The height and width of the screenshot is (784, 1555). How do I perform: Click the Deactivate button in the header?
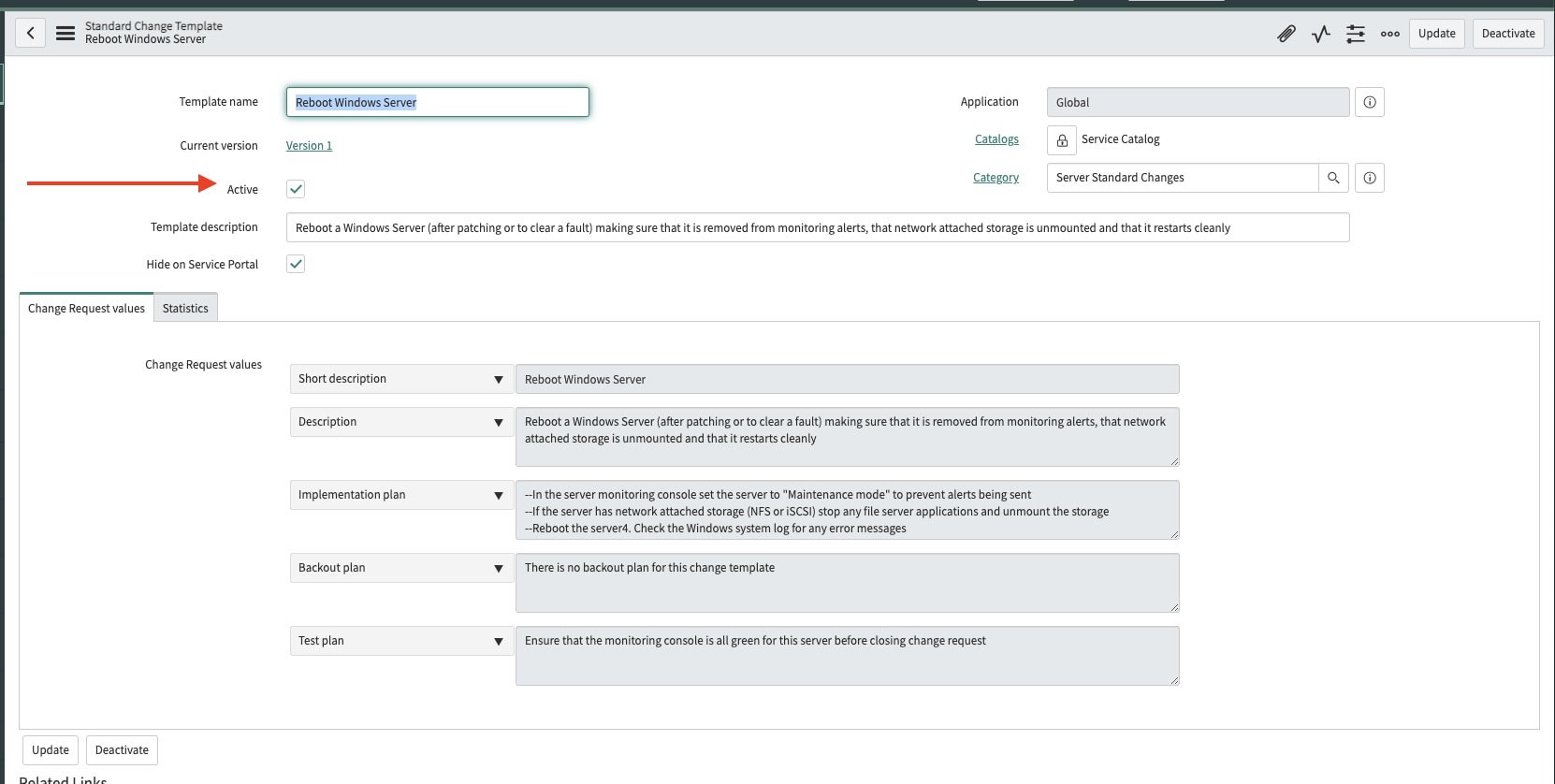pos(1508,34)
